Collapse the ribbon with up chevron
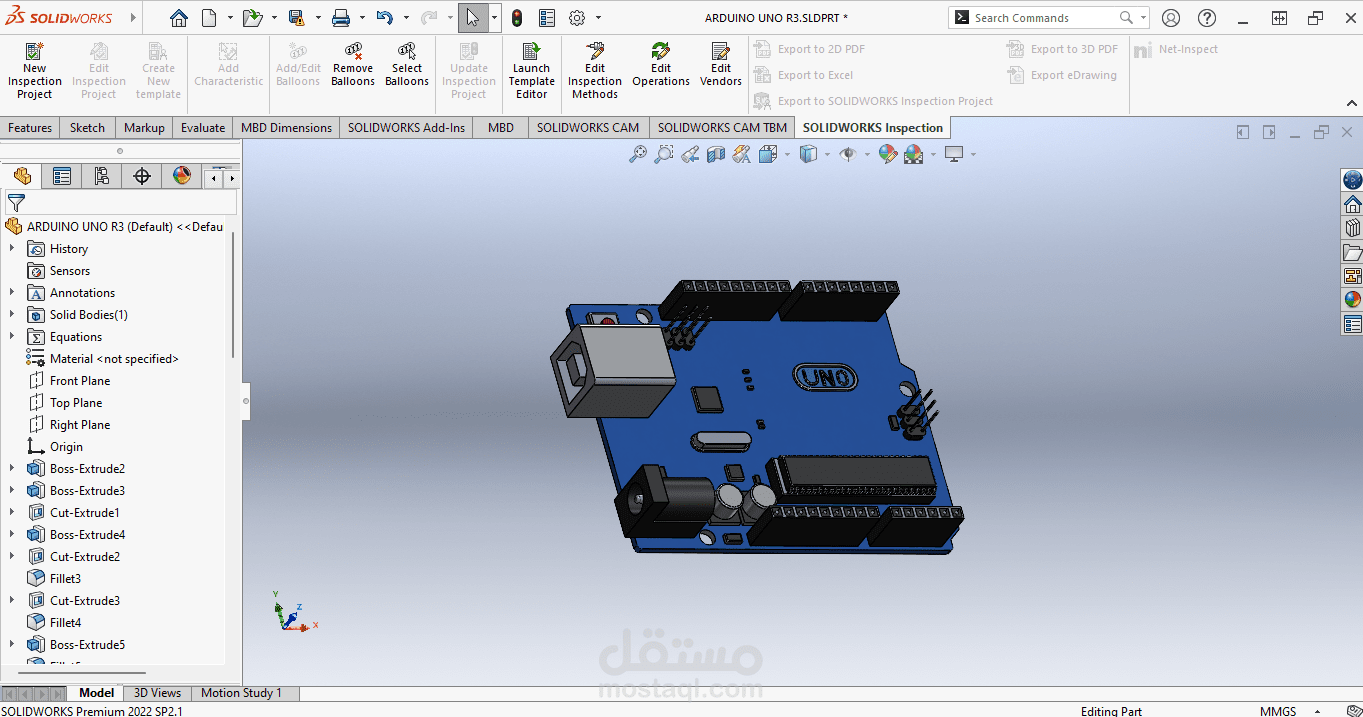1363x717 pixels. click(x=1352, y=103)
